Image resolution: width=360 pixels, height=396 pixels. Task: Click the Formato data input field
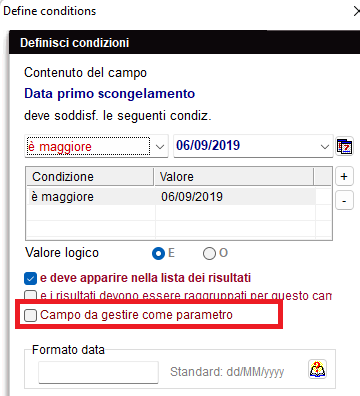(98, 372)
